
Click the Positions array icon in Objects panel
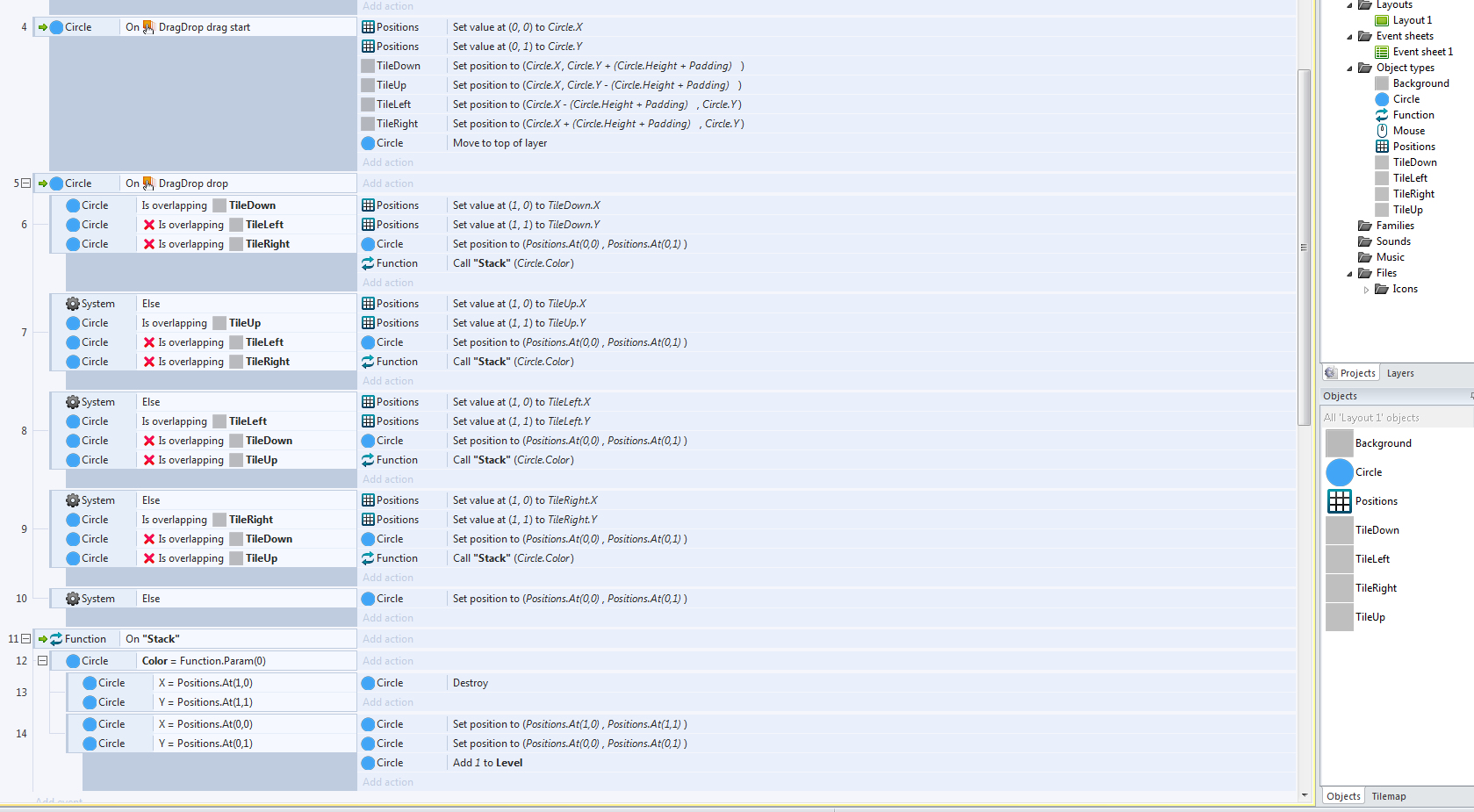pos(1339,501)
